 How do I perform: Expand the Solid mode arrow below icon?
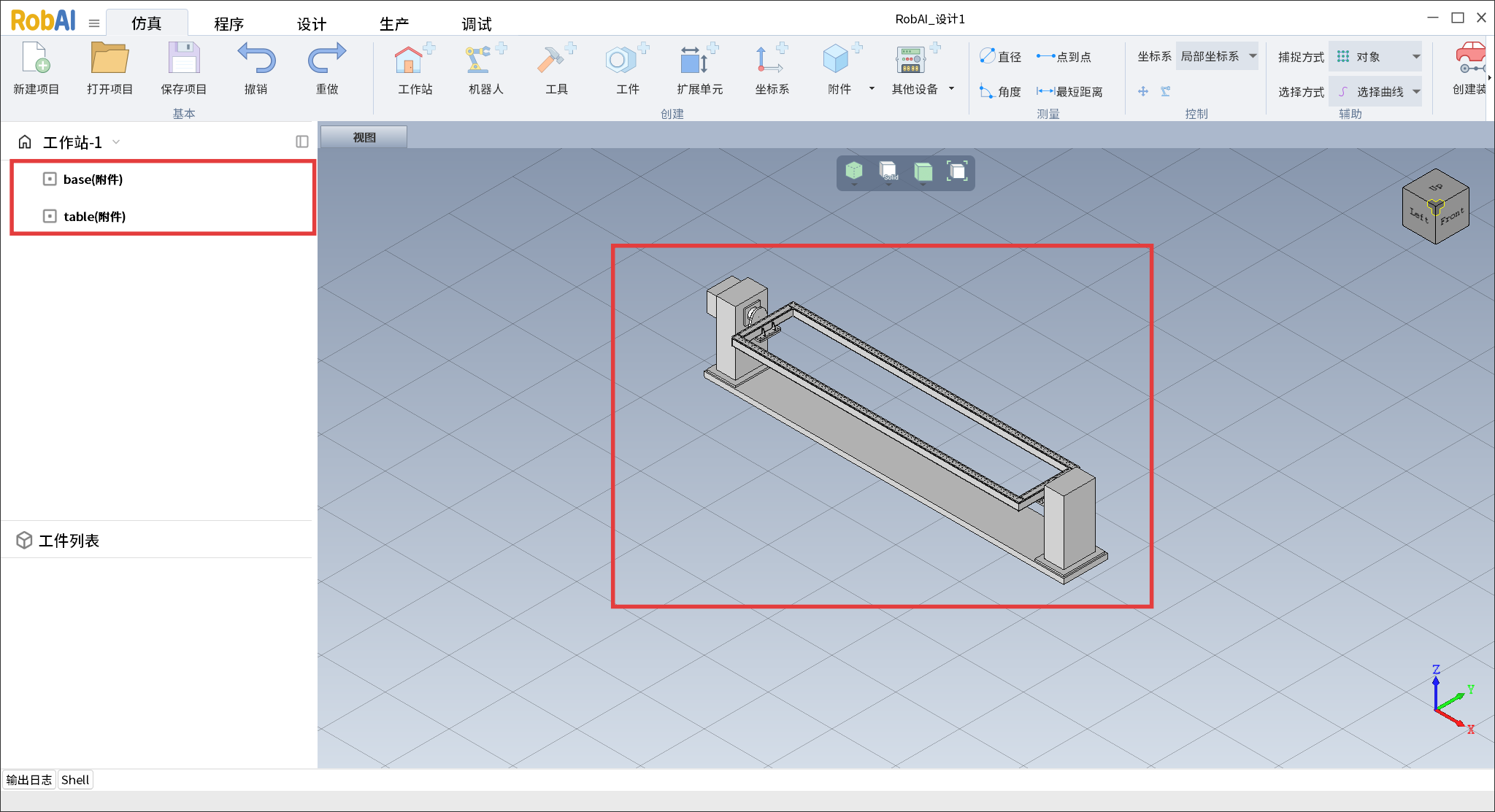(x=888, y=185)
